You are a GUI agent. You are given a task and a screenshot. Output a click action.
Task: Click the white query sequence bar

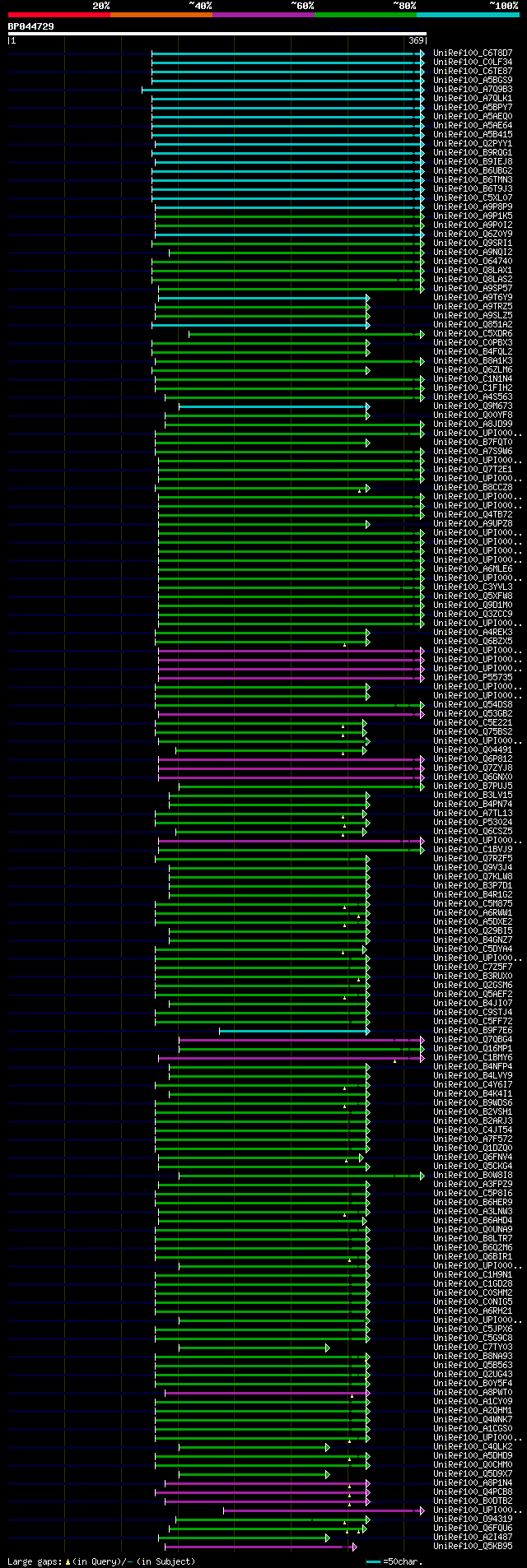coord(217,34)
